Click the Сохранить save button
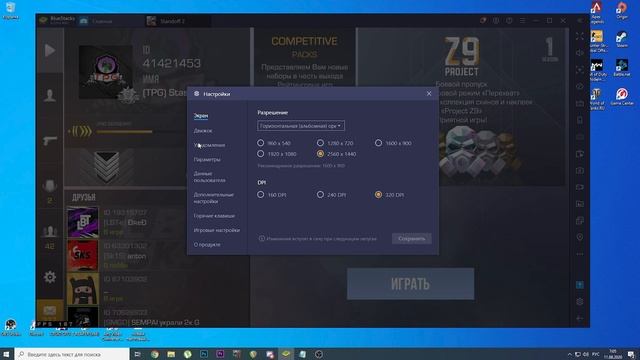The image size is (640, 360). click(x=411, y=238)
